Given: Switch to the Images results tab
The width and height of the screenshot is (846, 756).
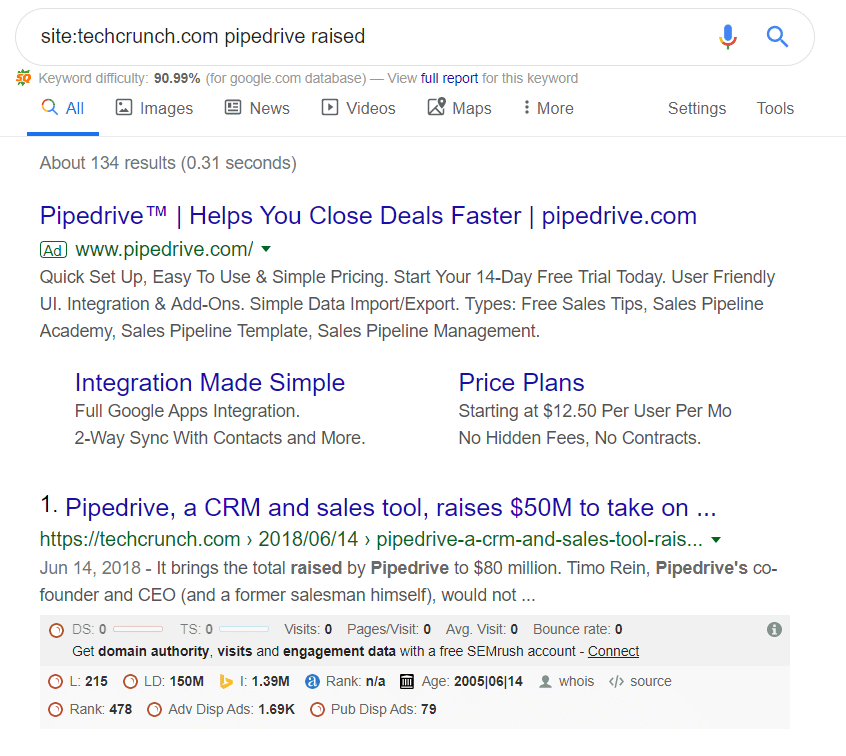Looking at the screenshot, I should 154,108.
